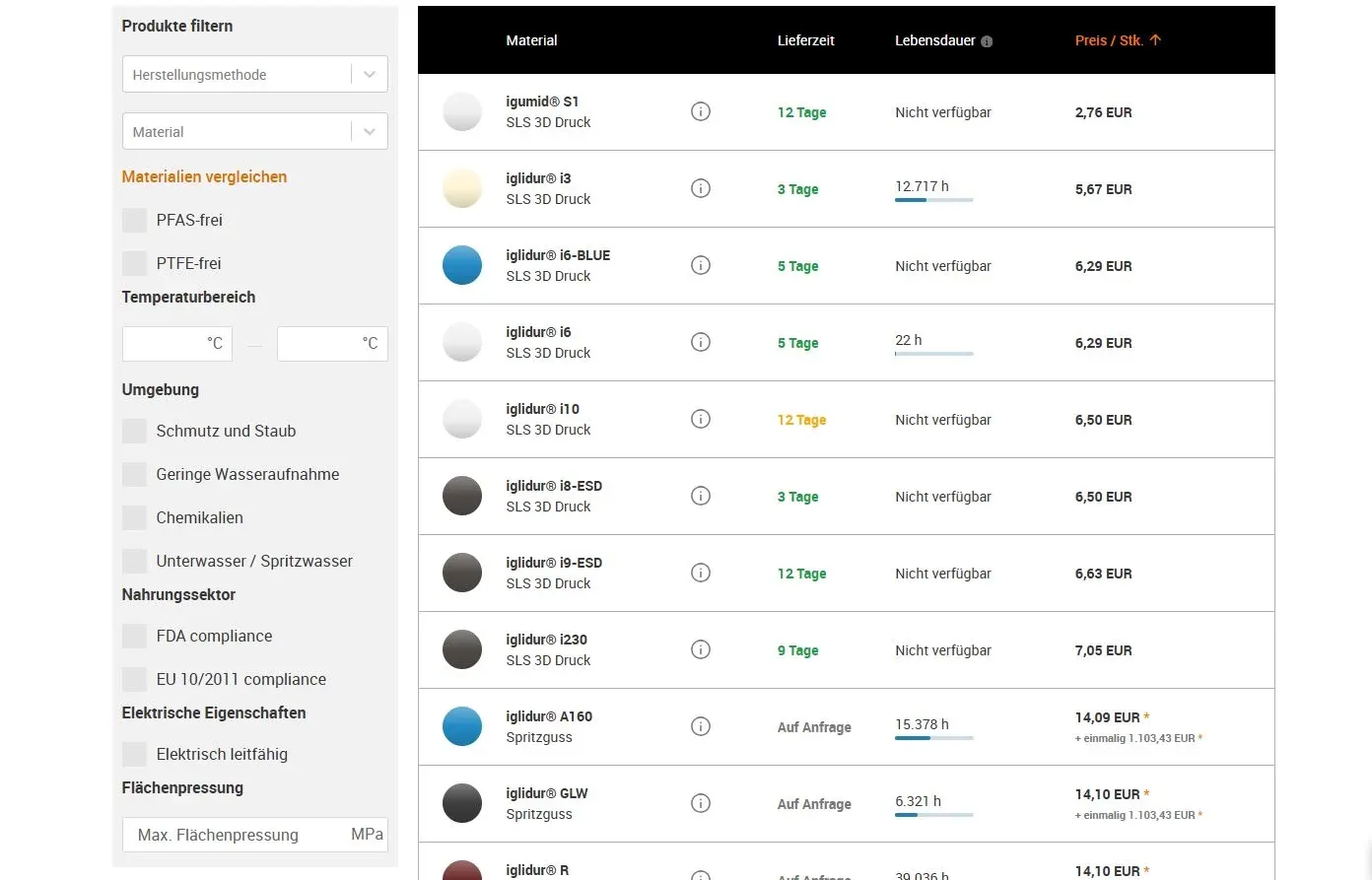1372x880 pixels.
Task: Click info icon for iglidur i3 row
Action: pyautogui.click(x=700, y=188)
